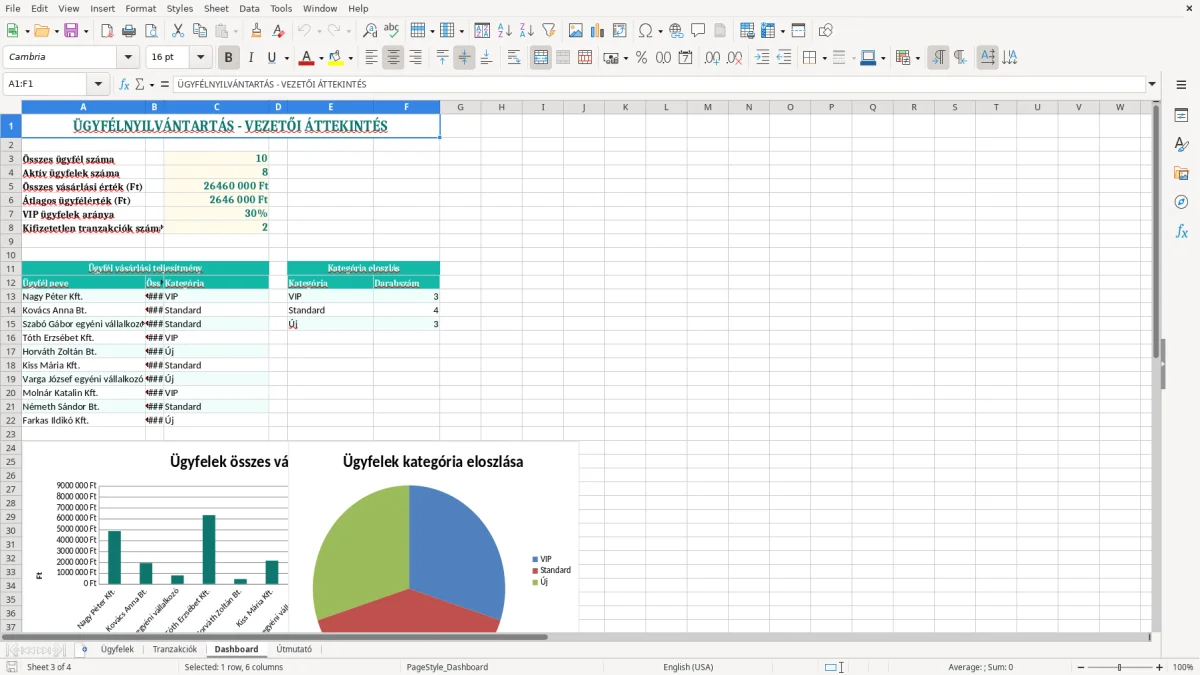Switch to the Útmutató sheet tab
This screenshot has height=675, width=1200.
pos(294,649)
